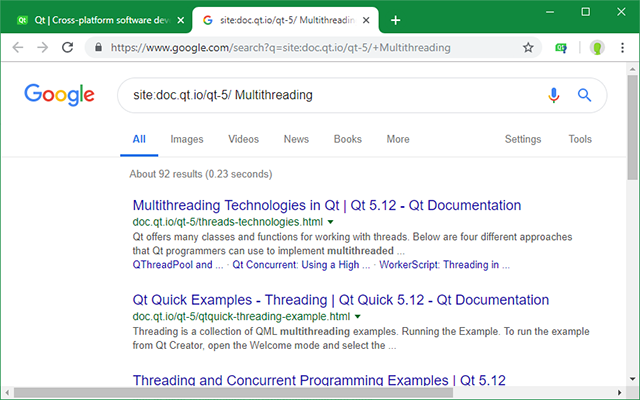Viewport: 640px width, 400px height.
Task: Select the site:doc.qt.io Multithreading tab
Action: [285, 20]
